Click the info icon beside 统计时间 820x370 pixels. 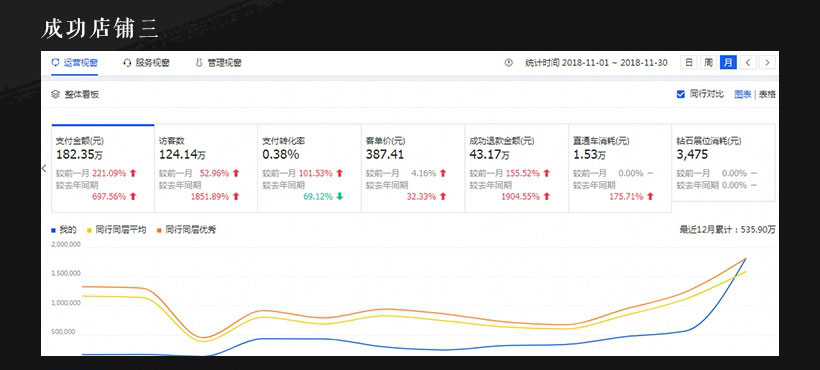point(508,63)
